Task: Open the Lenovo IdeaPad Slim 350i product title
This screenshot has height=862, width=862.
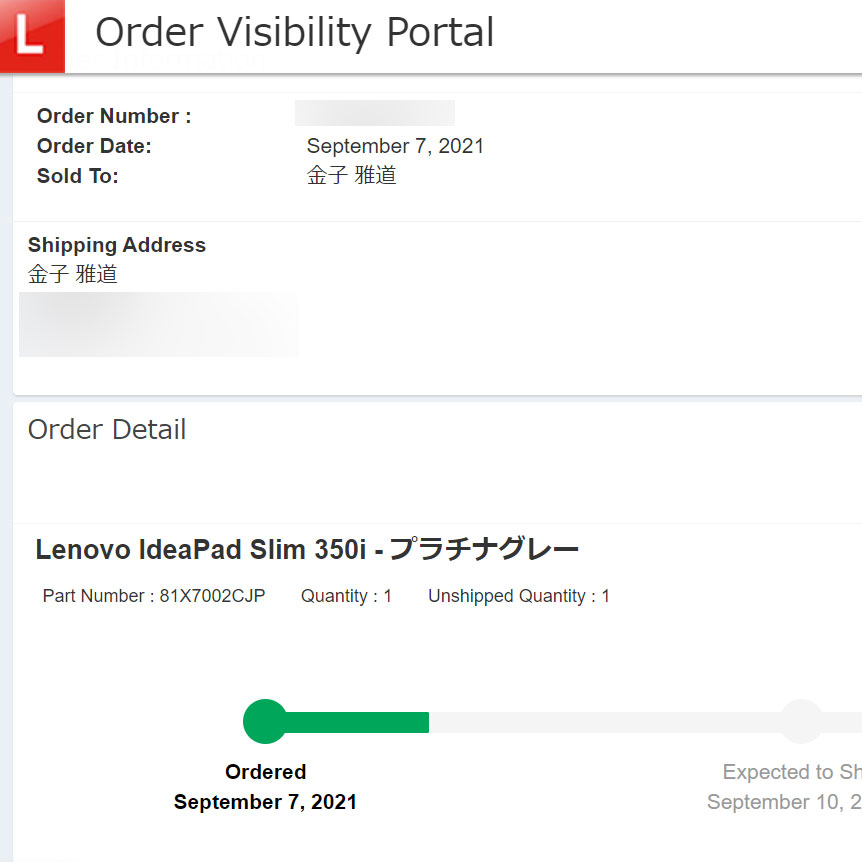Action: coord(307,549)
